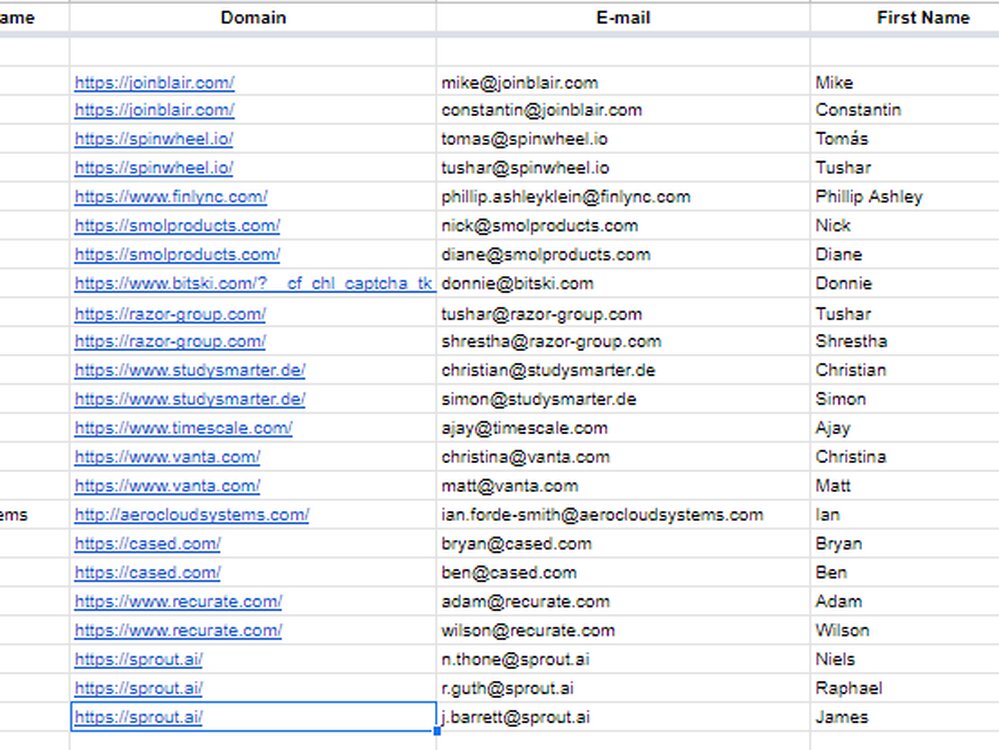The width and height of the screenshot is (999, 750).
Task: Select the cell ian.forde-smith@aerocloudsystems.com
Action: coord(623,515)
